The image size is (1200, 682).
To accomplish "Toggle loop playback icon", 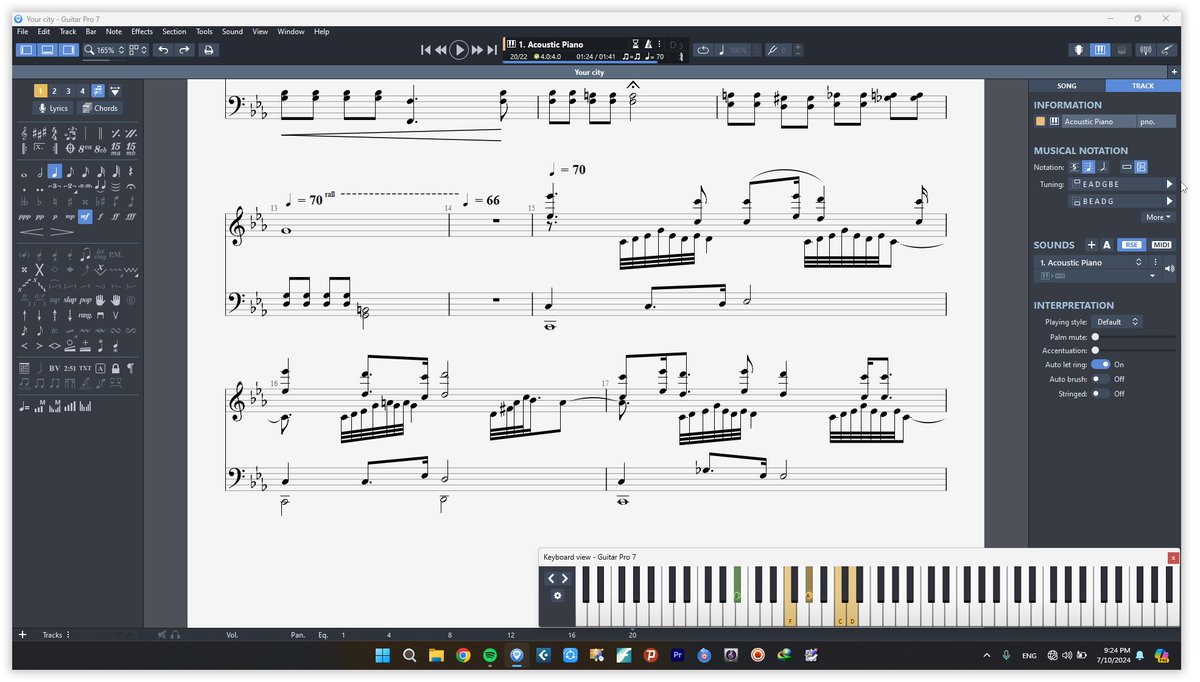I will [x=703, y=50].
